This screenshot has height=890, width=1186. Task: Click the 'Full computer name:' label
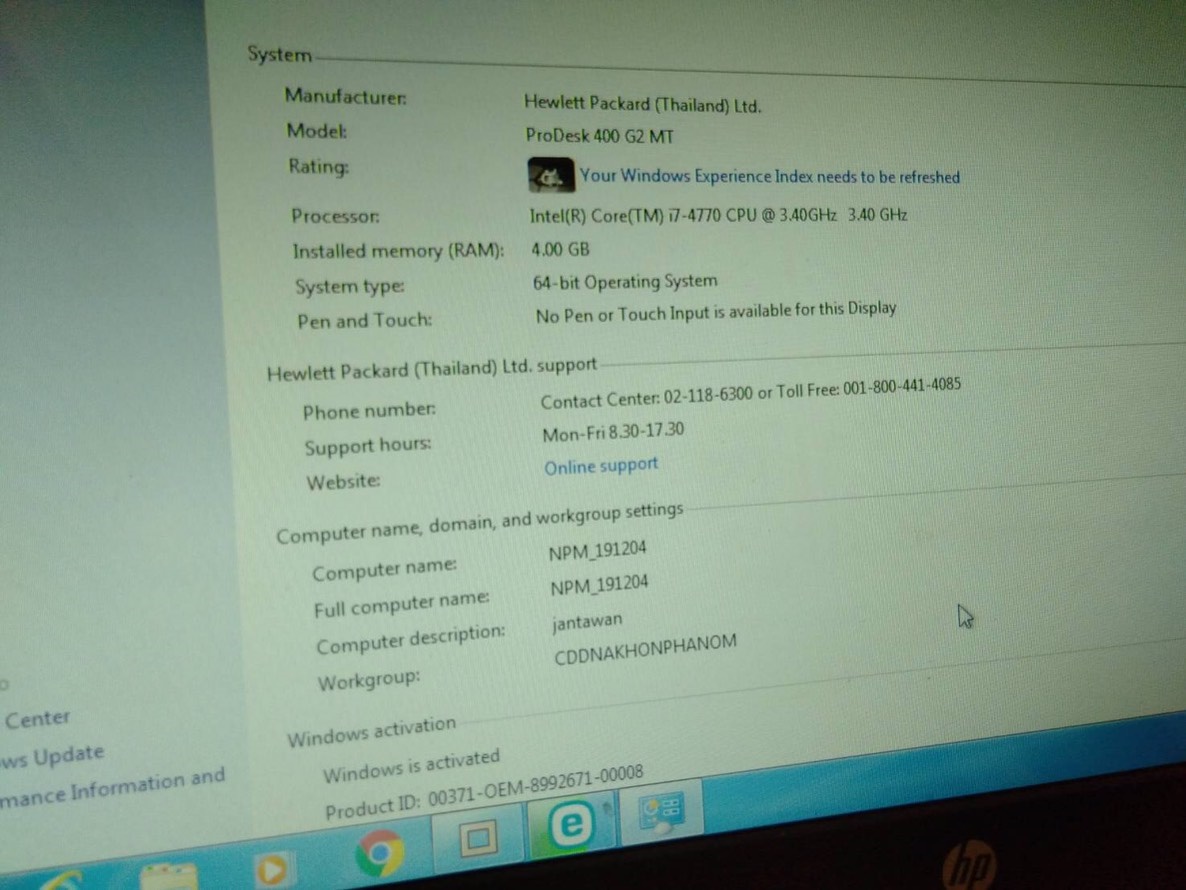[x=402, y=604]
